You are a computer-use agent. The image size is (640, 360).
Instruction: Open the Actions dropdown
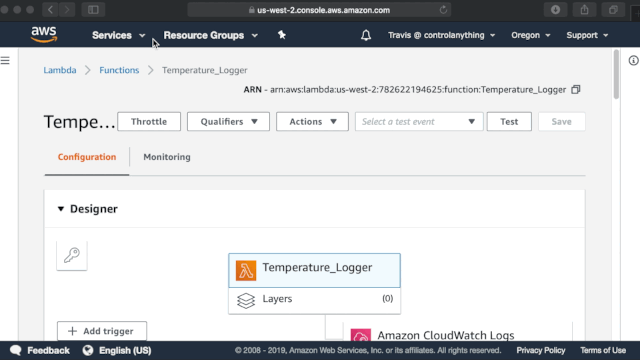312,122
